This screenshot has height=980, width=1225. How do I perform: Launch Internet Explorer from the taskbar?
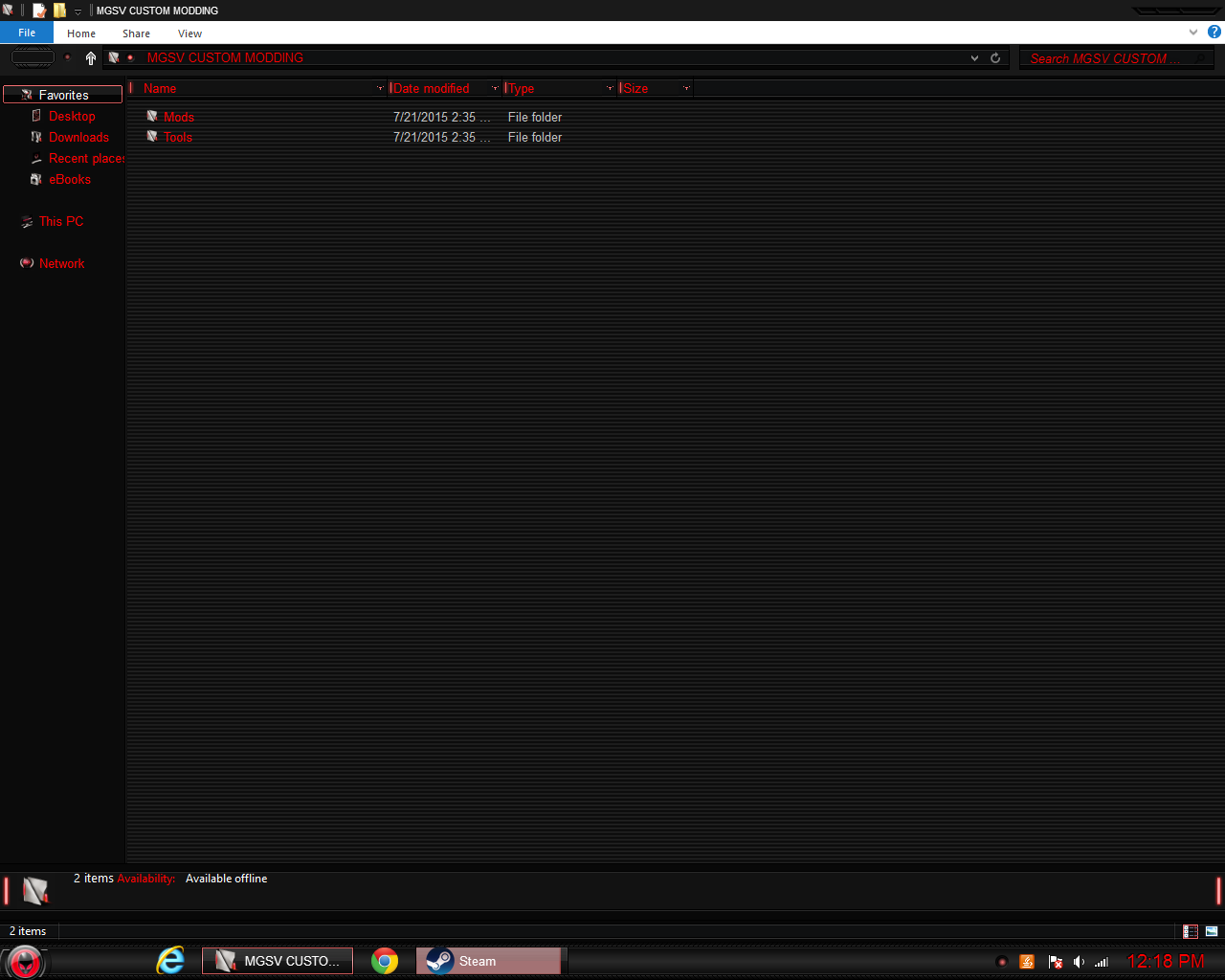[170, 961]
